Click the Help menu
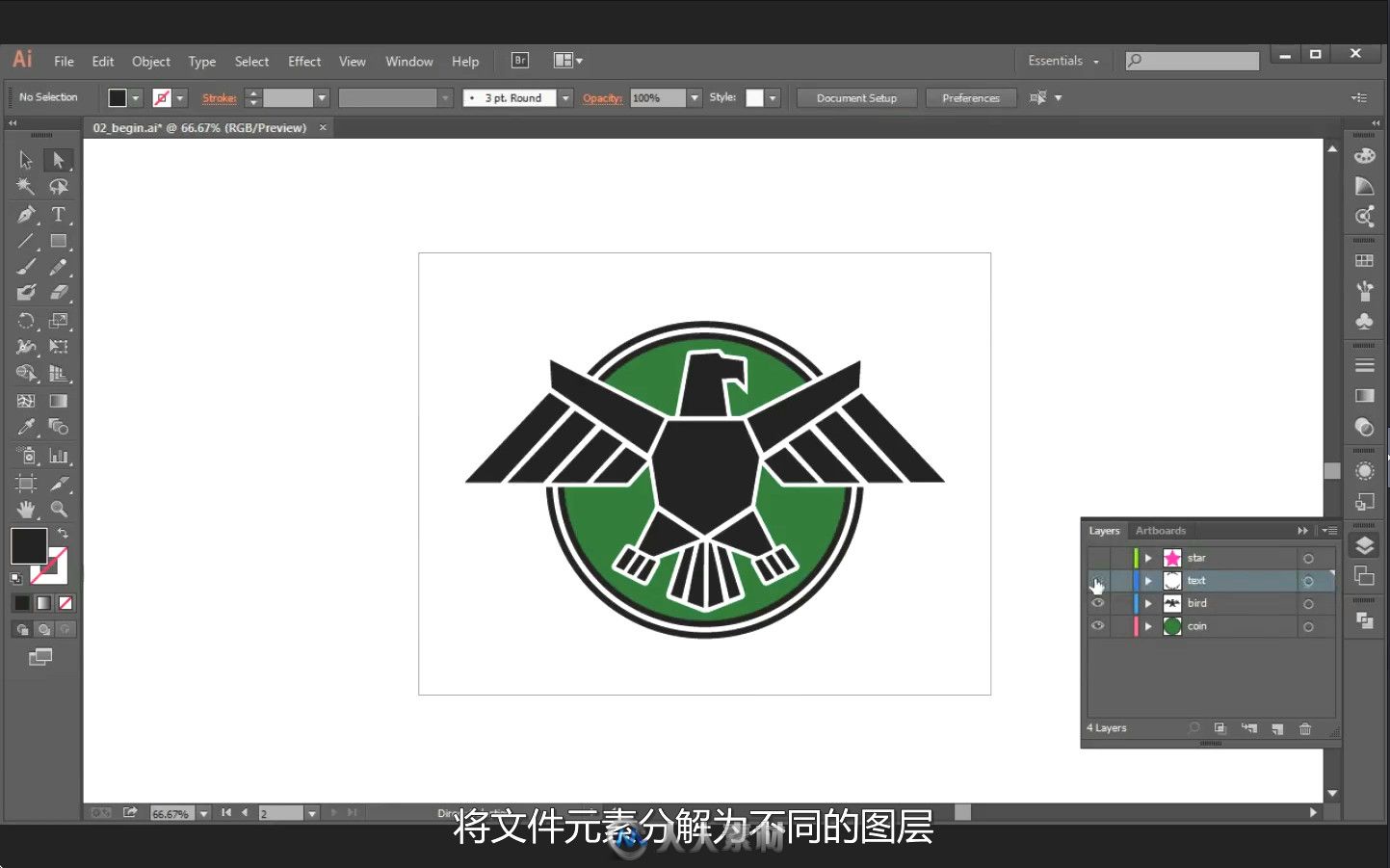Viewport: 1390px width, 868px height. click(465, 62)
